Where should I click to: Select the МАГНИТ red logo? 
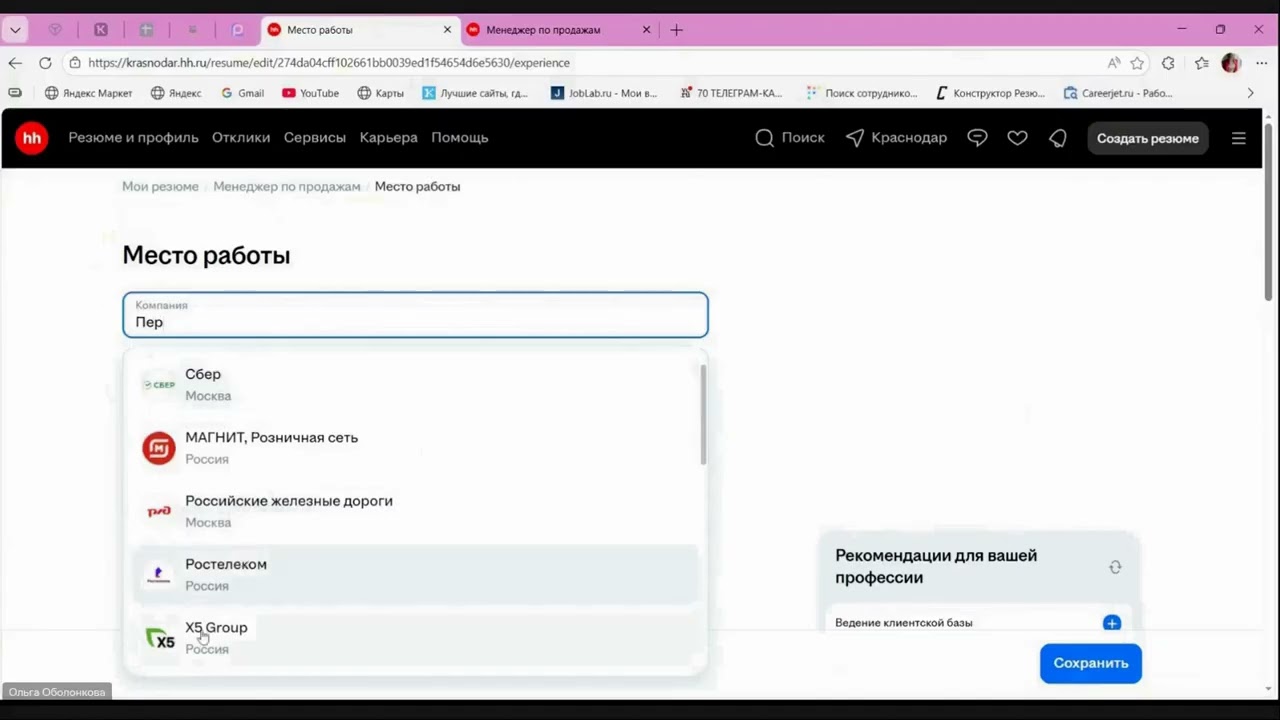(159, 448)
